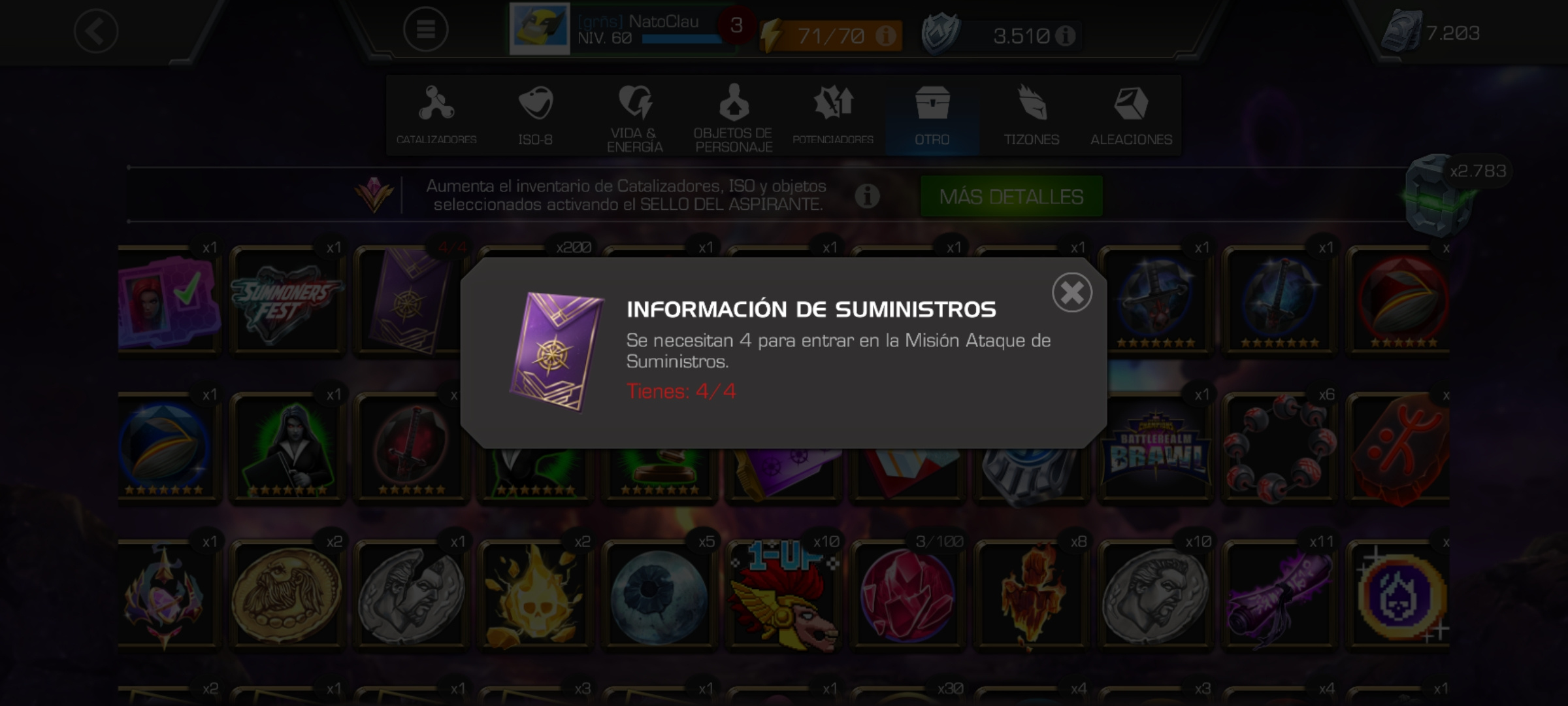Image resolution: width=1568 pixels, height=706 pixels.
Task: Open the stash crate showing x2.783
Action: tap(1441, 196)
